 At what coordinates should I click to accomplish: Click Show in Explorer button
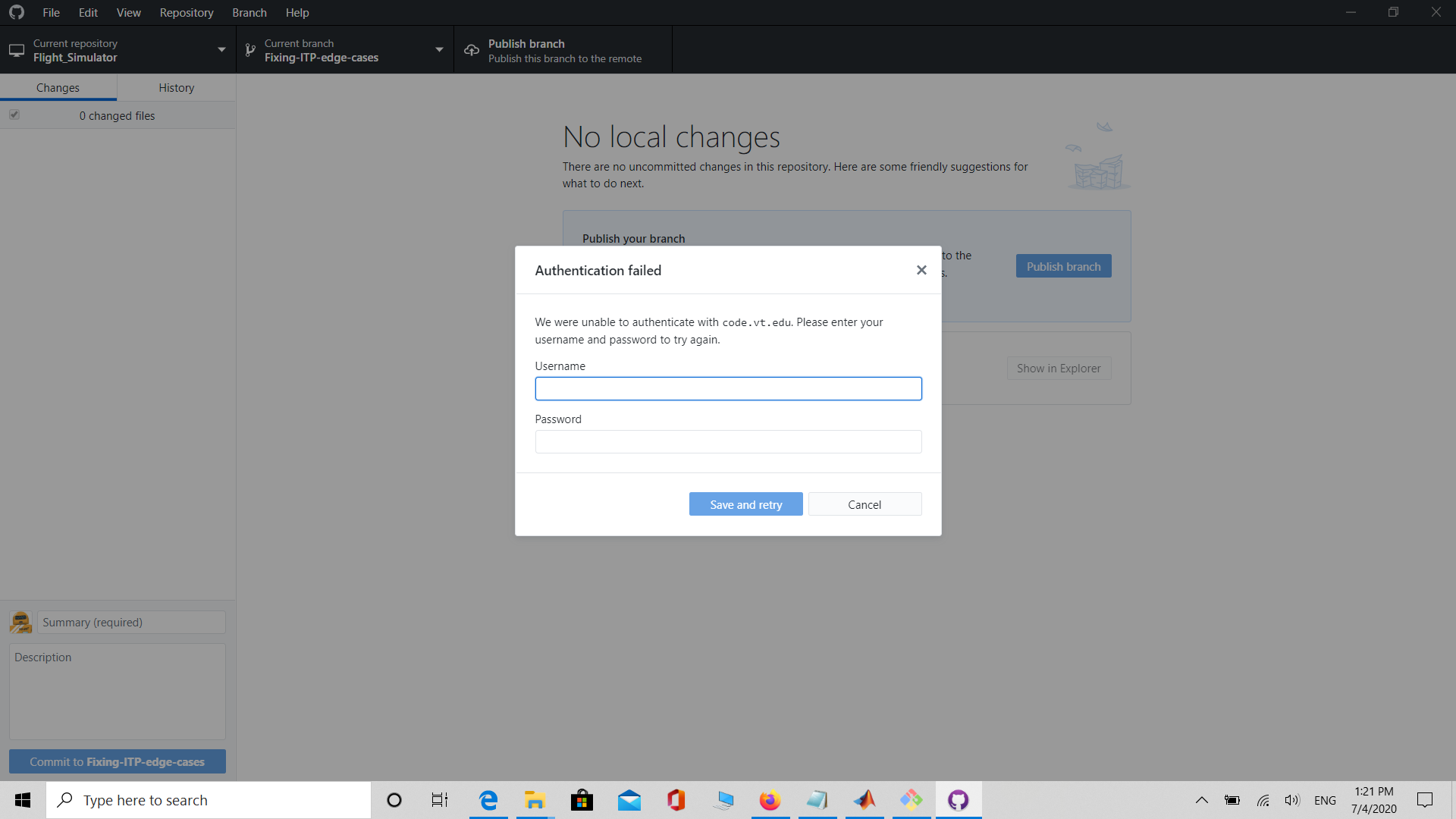(x=1059, y=368)
